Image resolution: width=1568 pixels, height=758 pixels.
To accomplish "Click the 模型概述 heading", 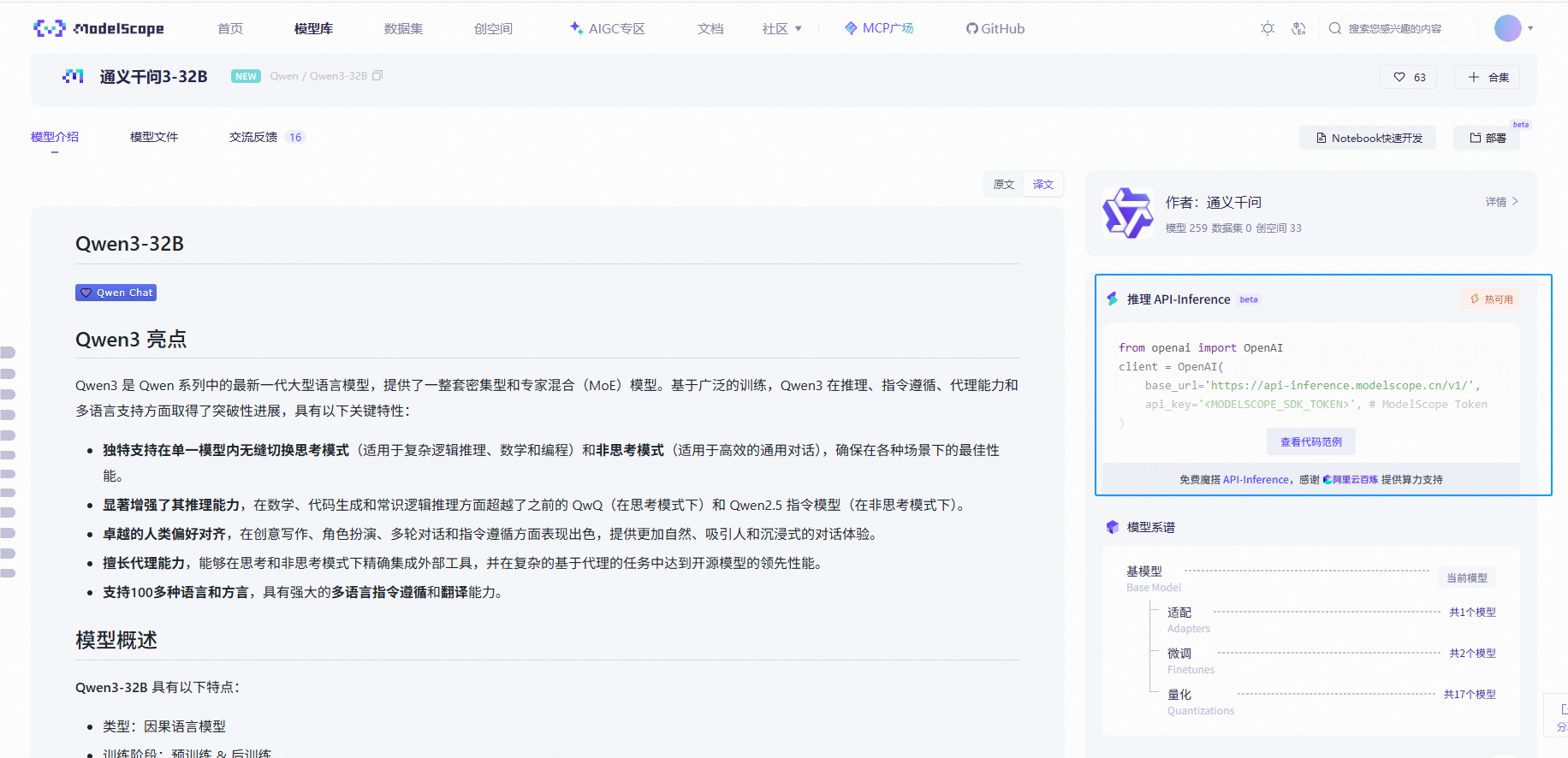I will 116,640.
